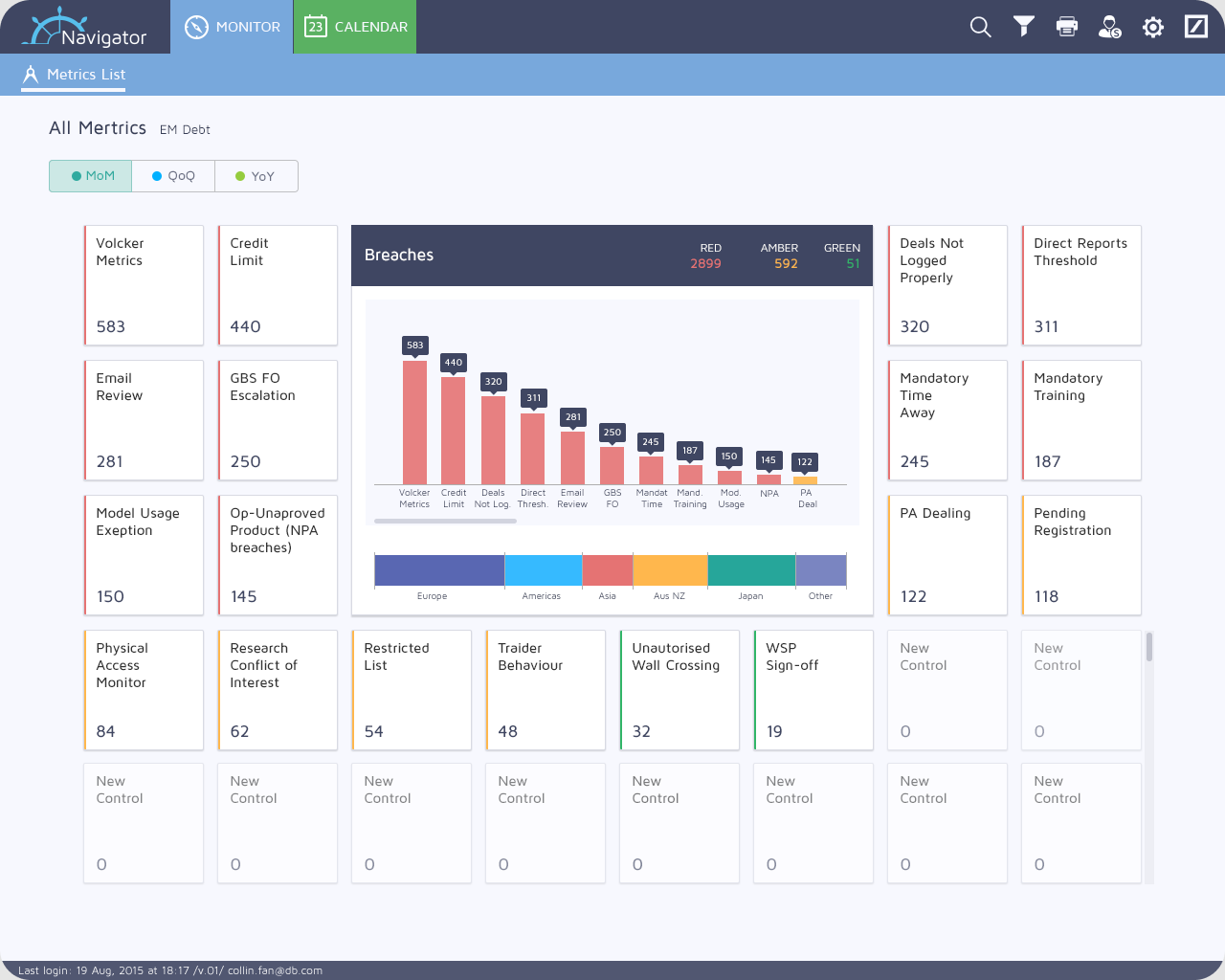This screenshot has width=1225, height=980.
Task: Open the Credit Limit card
Action: 278,285
